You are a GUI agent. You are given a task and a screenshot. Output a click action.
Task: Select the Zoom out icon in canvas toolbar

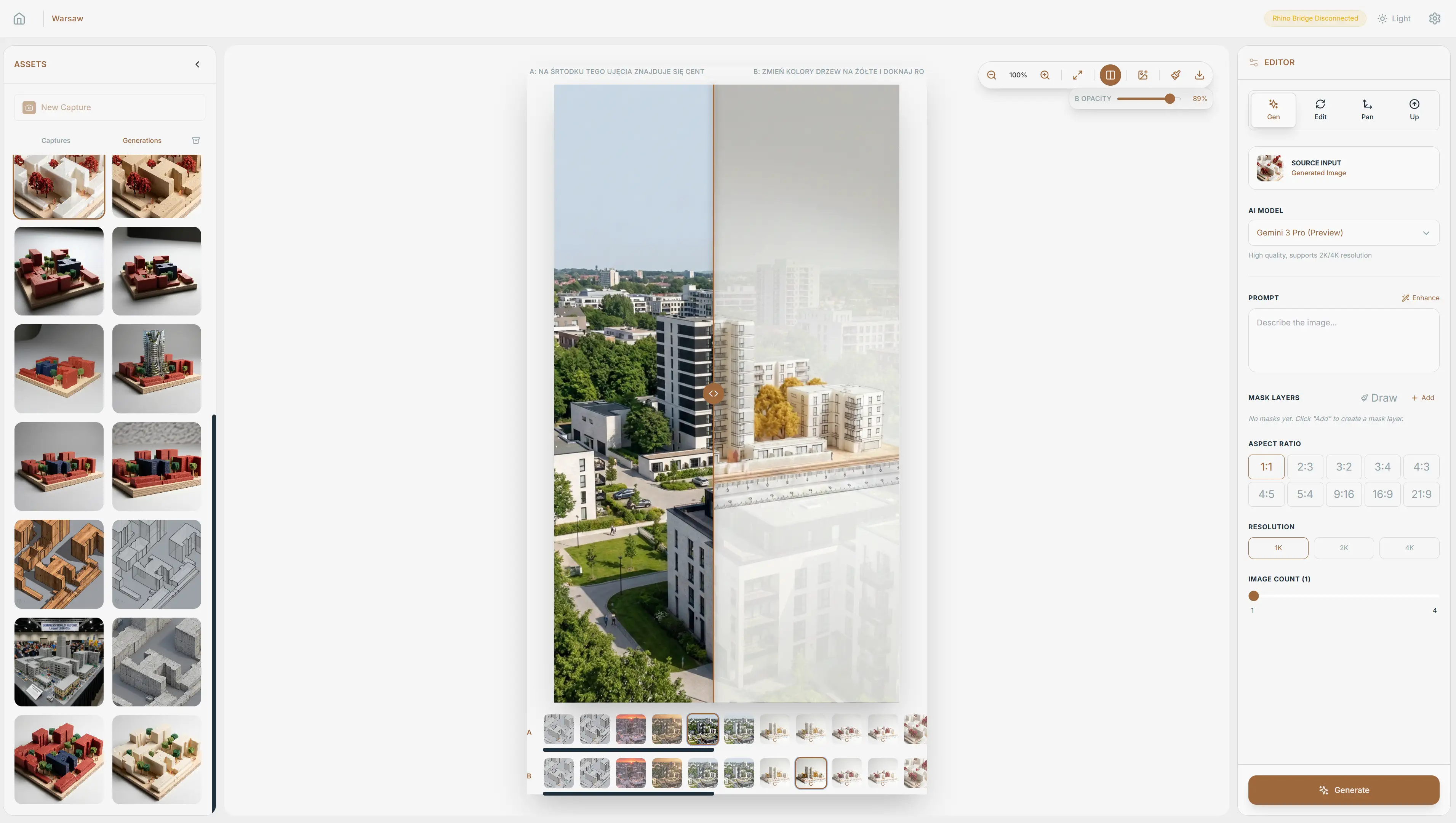(991, 75)
